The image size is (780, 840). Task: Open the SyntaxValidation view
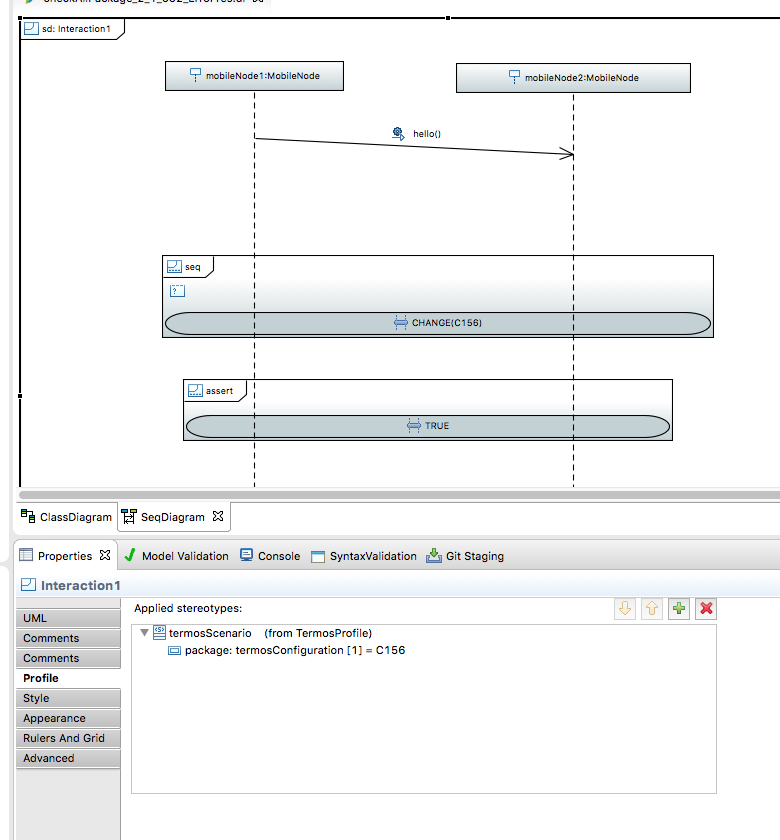373,556
